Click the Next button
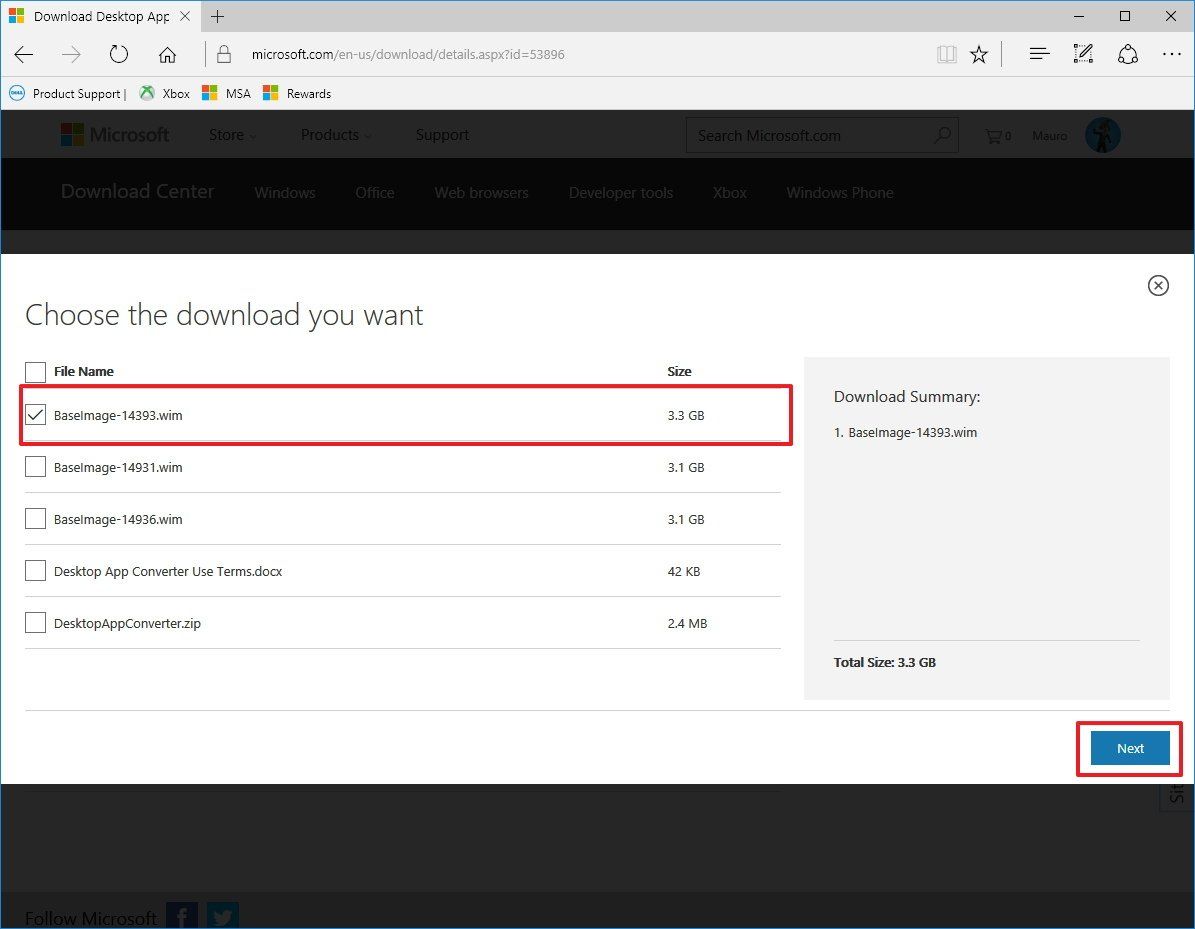 tap(1129, 748)
